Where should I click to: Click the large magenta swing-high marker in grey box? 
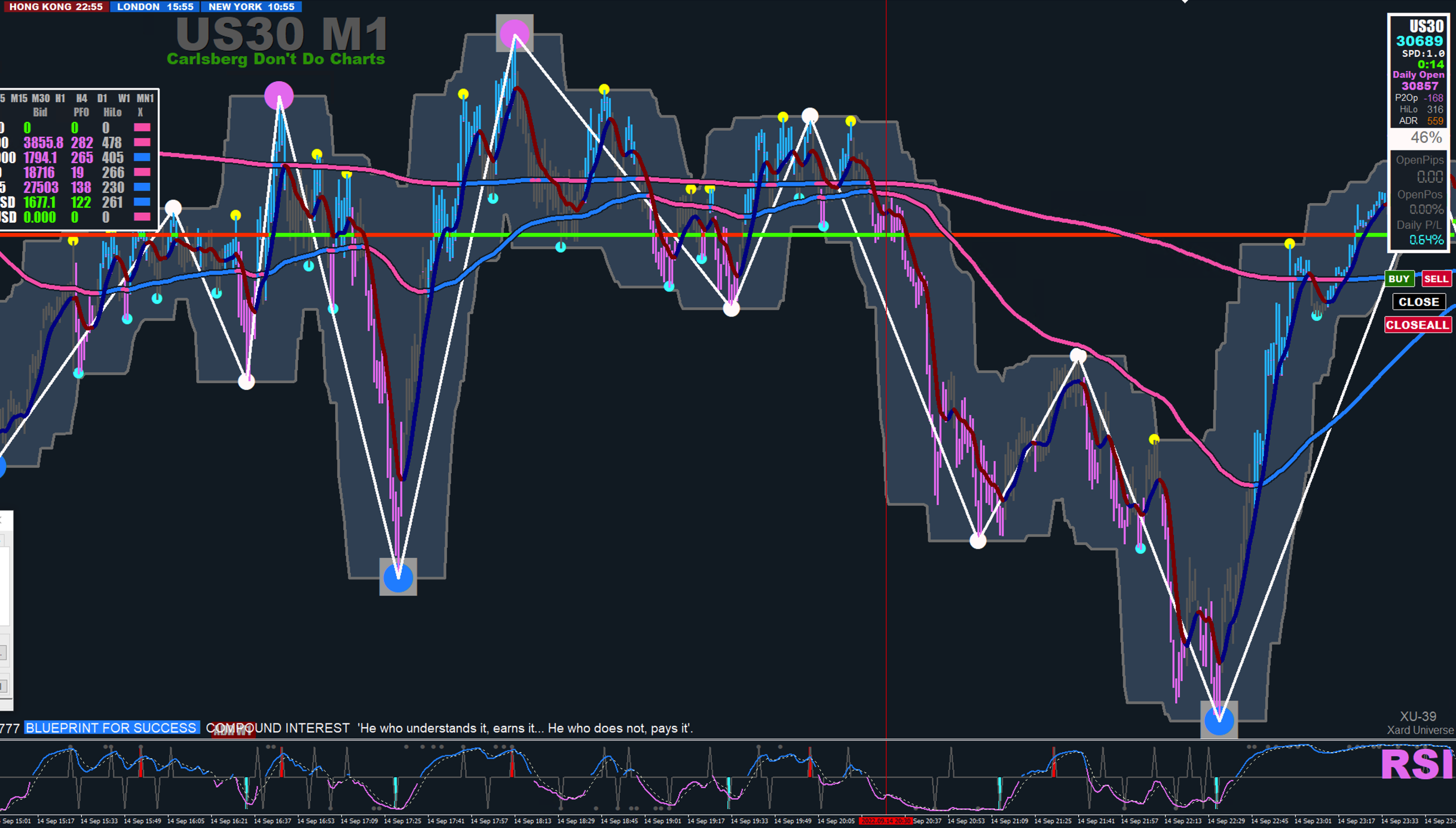pos(515,32)
